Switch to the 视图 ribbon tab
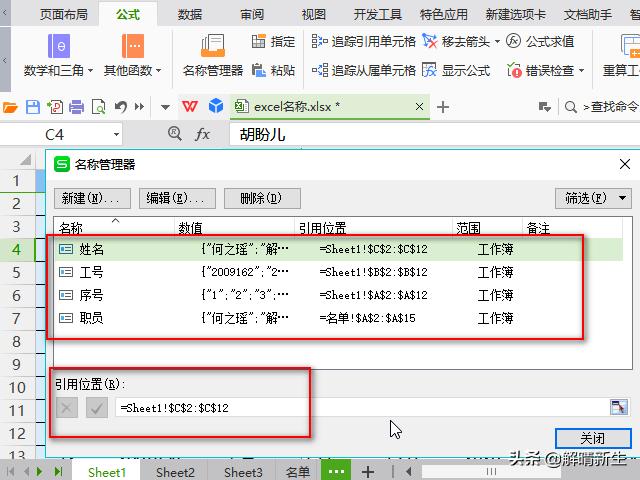 click(x=313, y=15)
